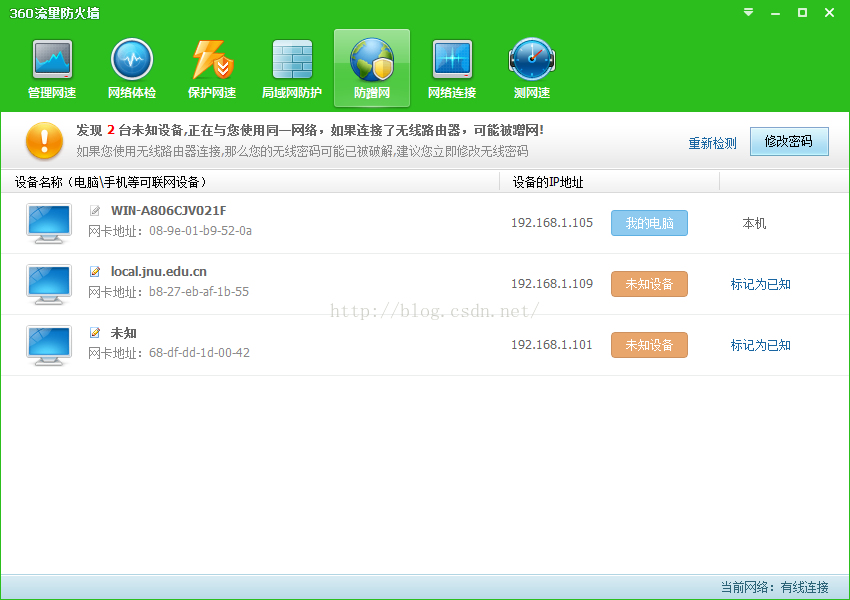Click MAC address b8-27-eb-af-1b-55

click(199, 292)
